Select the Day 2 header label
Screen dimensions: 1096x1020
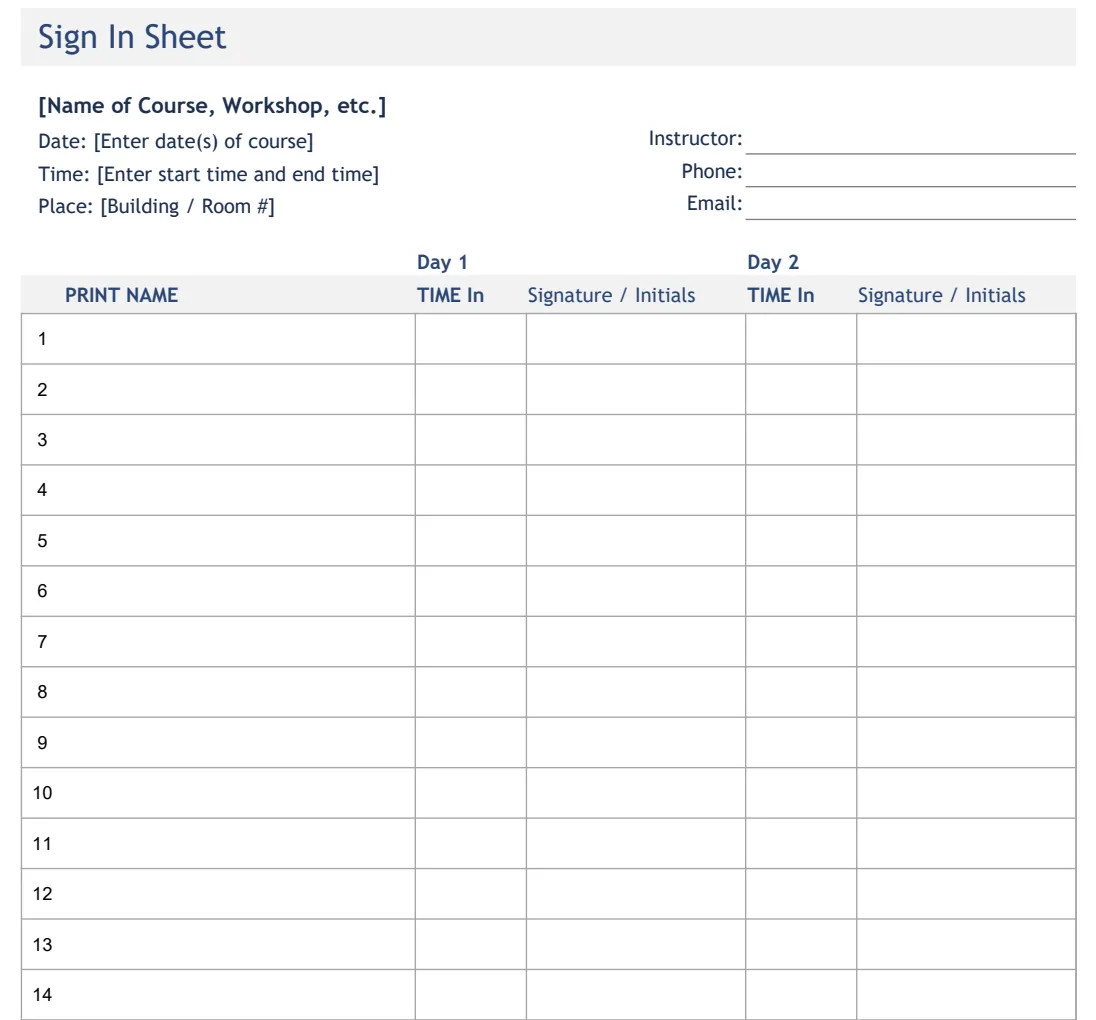[772, 262]
